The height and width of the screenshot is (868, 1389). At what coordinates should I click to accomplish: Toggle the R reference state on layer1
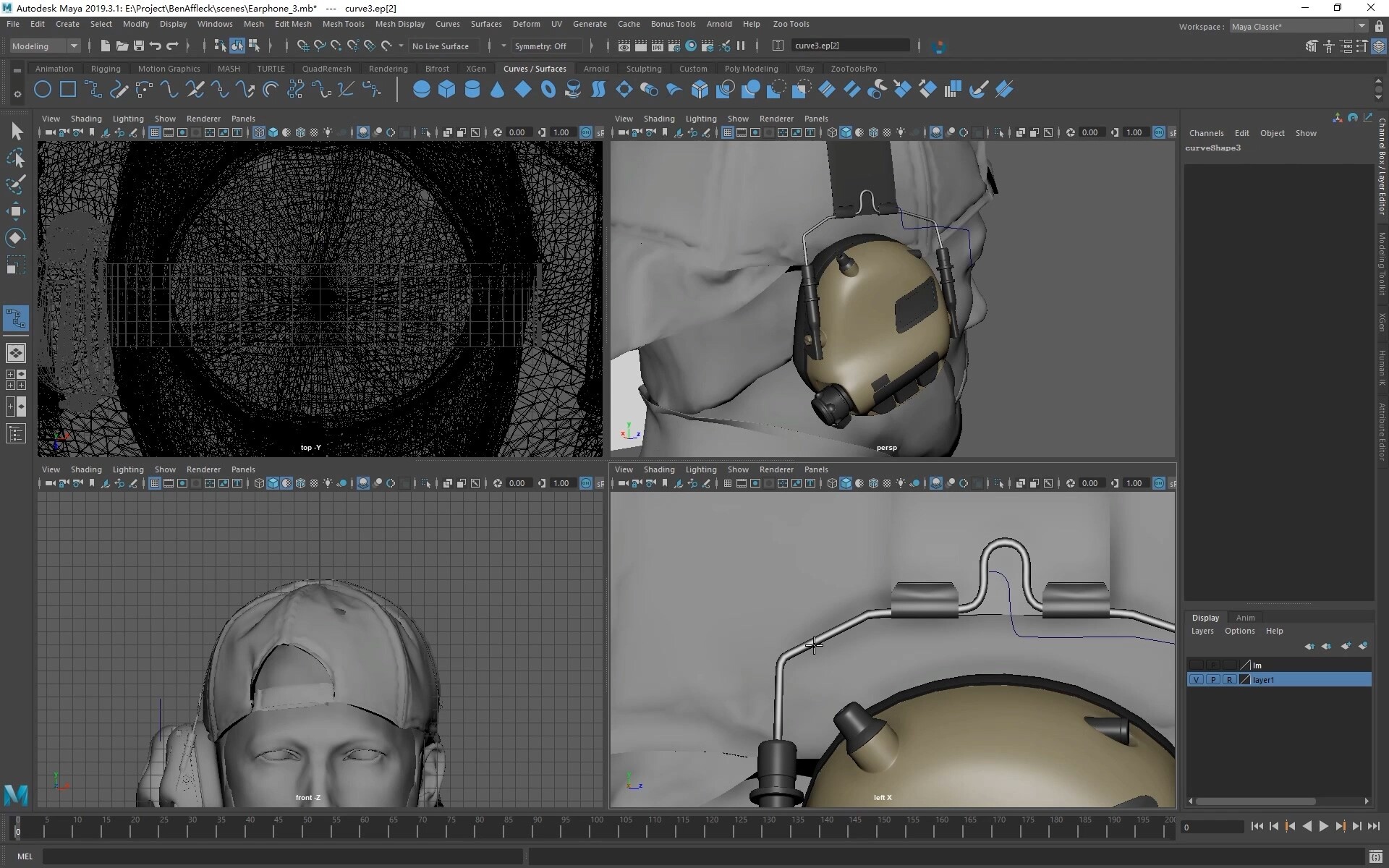(x=1228, y=679)
